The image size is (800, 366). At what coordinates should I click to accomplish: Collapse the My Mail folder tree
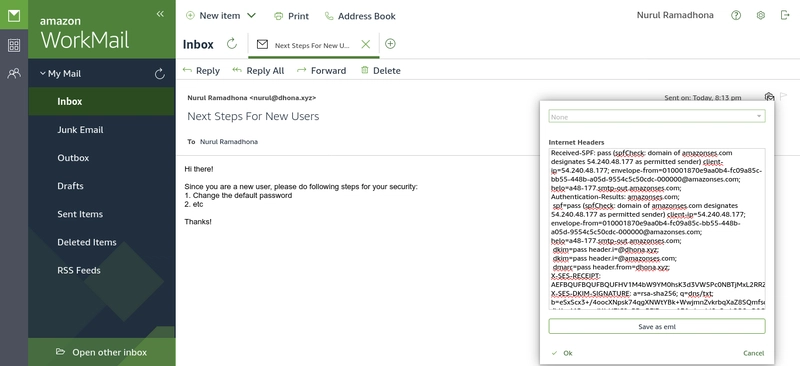pyautogui.click(x=43, y=74)
